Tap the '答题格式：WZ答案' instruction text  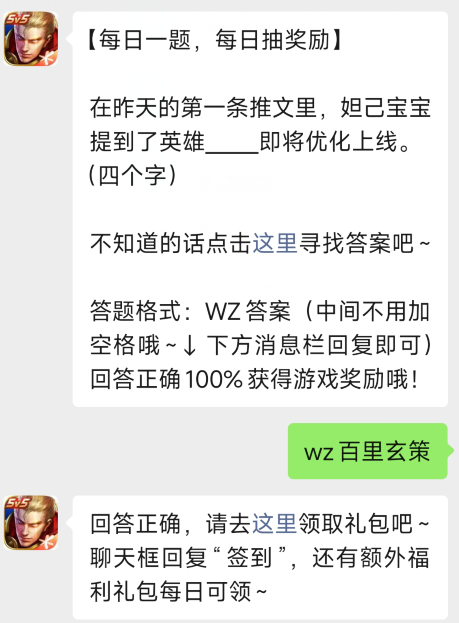coord(191,311)
